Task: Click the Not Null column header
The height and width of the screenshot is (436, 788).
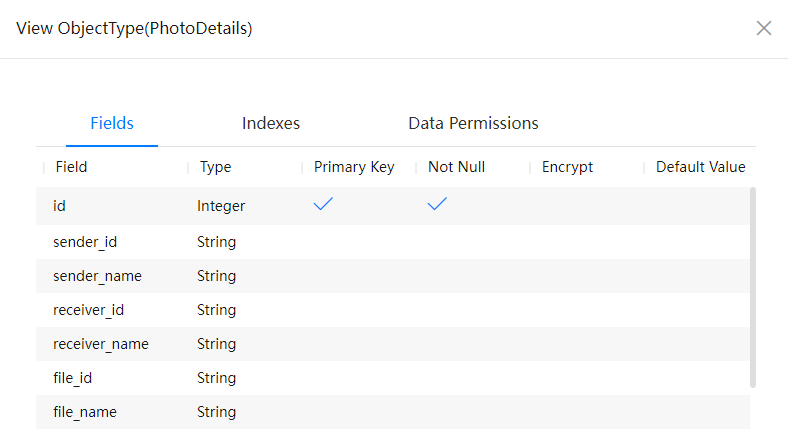Action: point(456,167)
